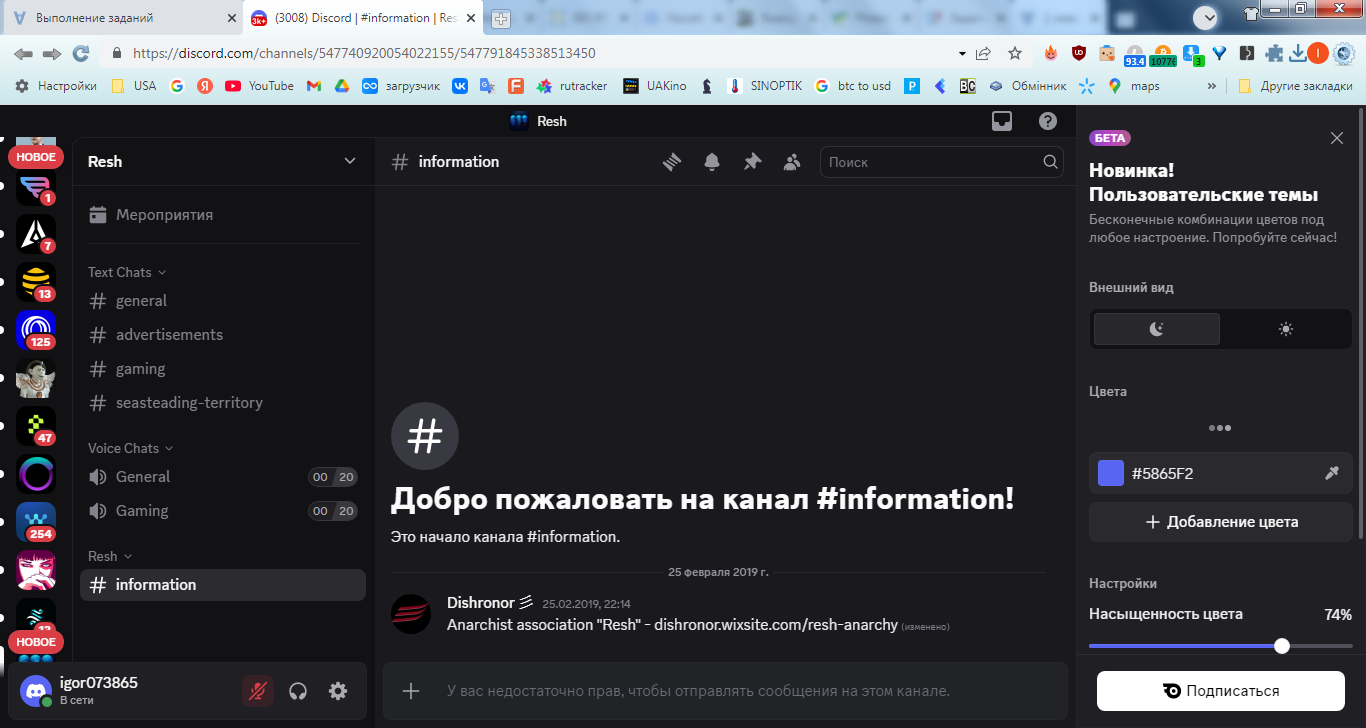Image resolution: width=1366 pixels, height=728 pixels.
Task: Collapse the Text Chats category
Action: 127,272
